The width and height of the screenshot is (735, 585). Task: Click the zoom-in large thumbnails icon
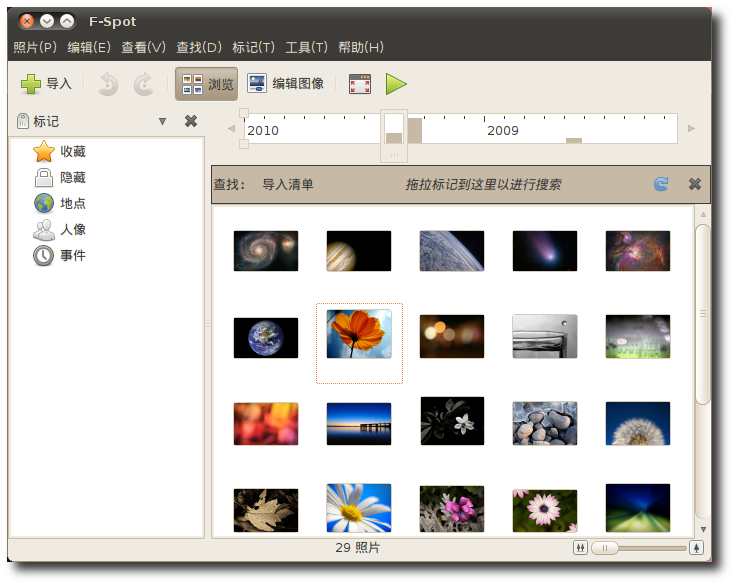(696, 548)
